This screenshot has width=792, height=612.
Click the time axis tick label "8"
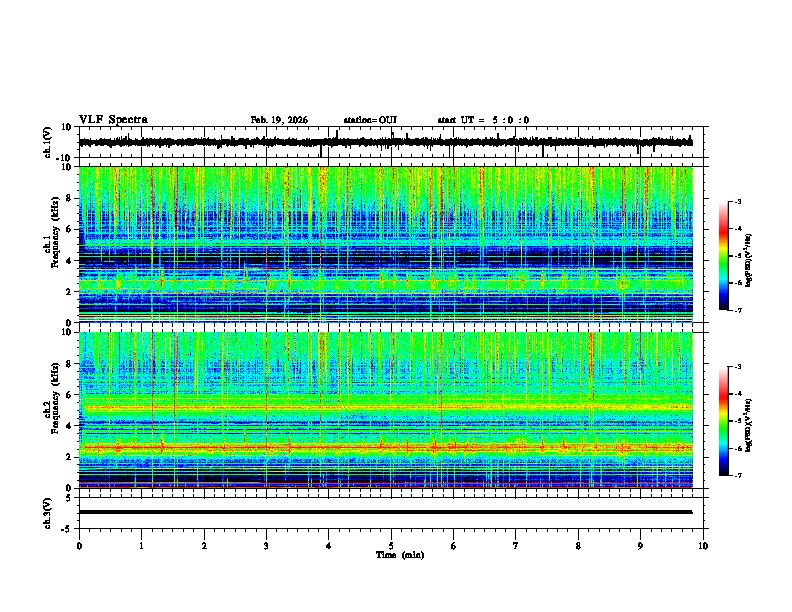578,546
